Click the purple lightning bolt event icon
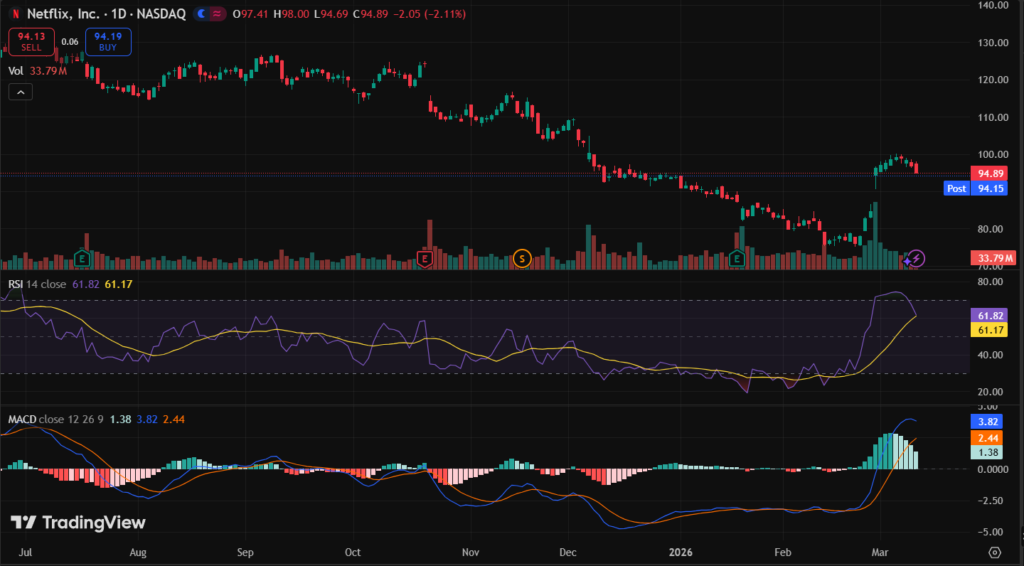This screenshot has width=1024, height=566. point(916,259)
